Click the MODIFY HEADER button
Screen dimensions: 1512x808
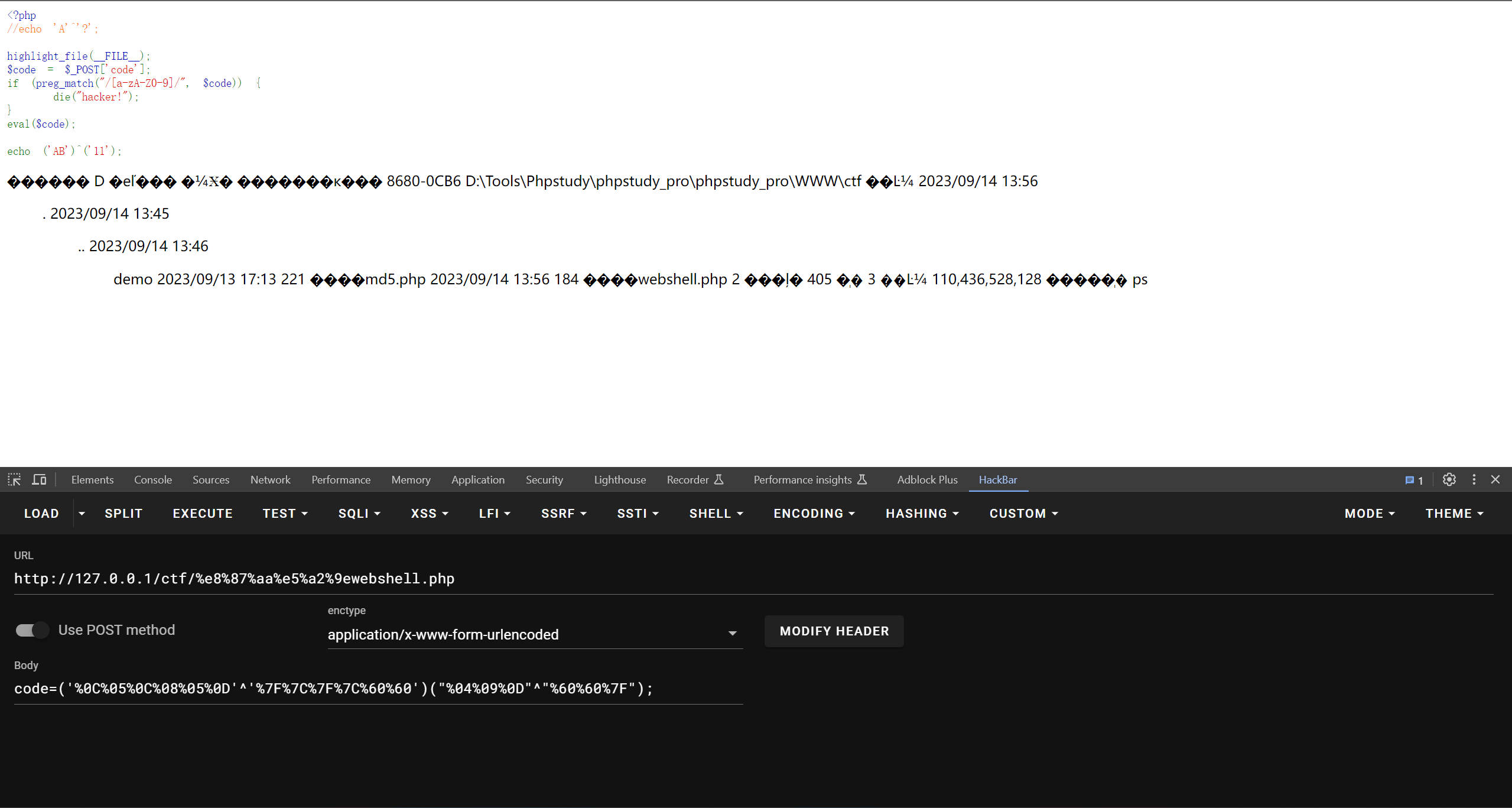(834, 631)
